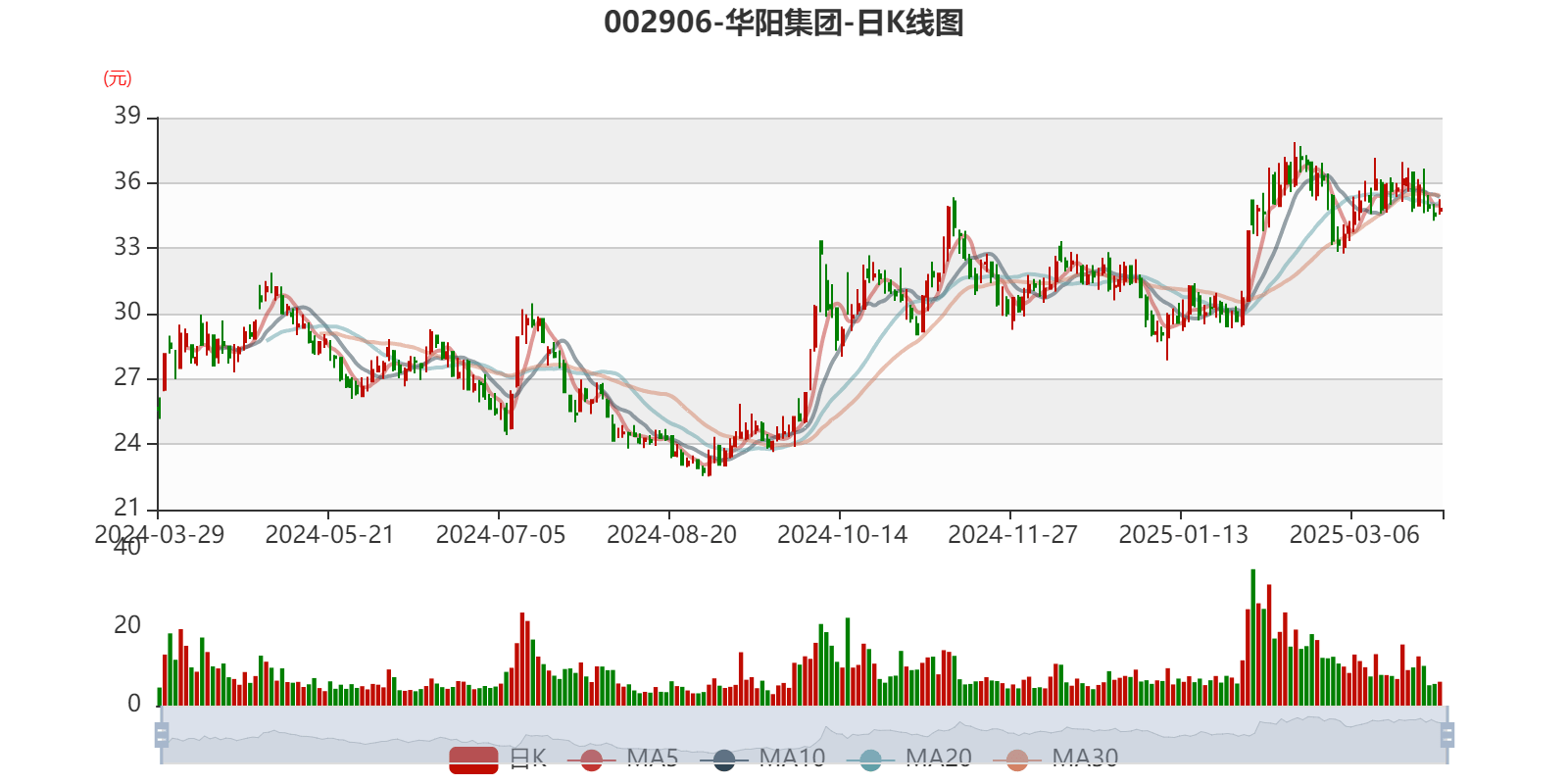Click the 24 price axis label
The width and height of the screenshot is (1568, 784).
click(x=127, y=443)
